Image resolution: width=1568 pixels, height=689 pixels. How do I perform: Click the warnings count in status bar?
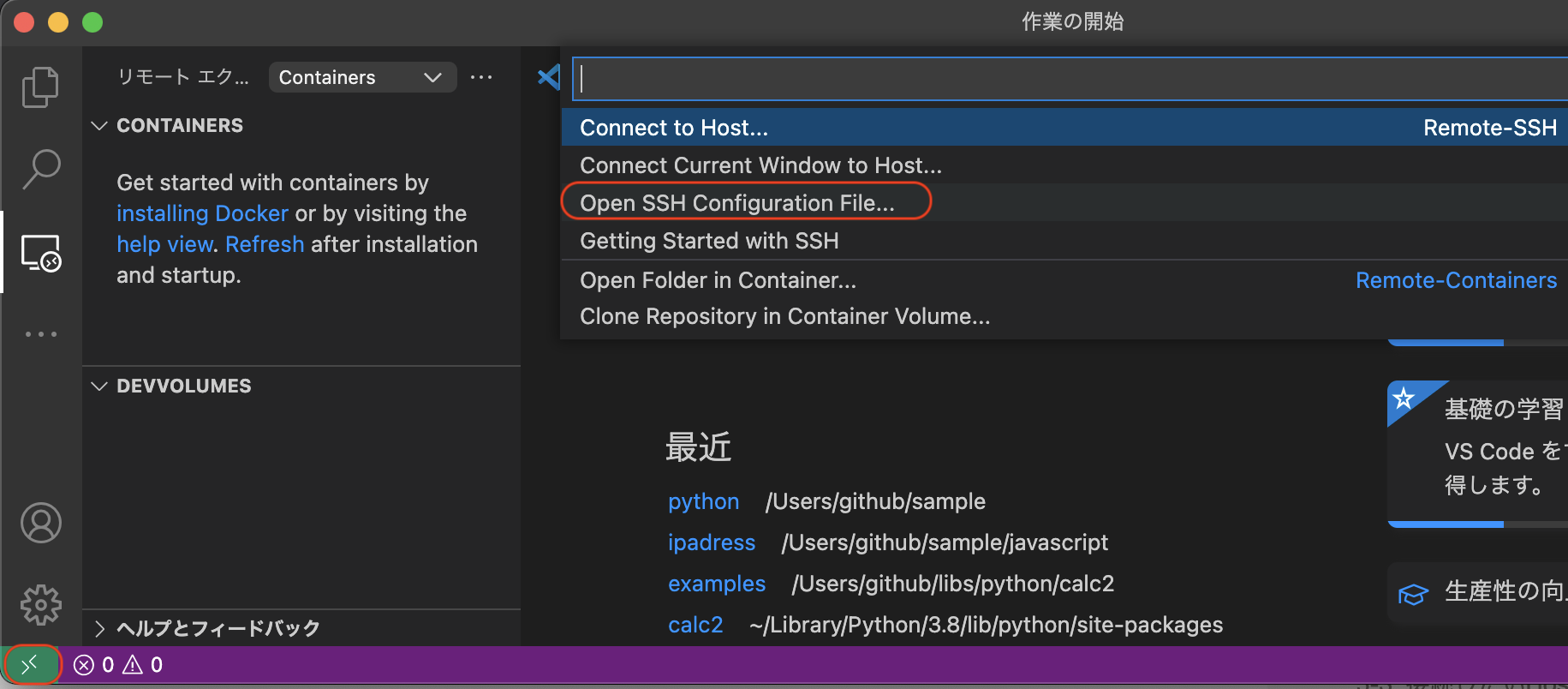pos(143,665)
